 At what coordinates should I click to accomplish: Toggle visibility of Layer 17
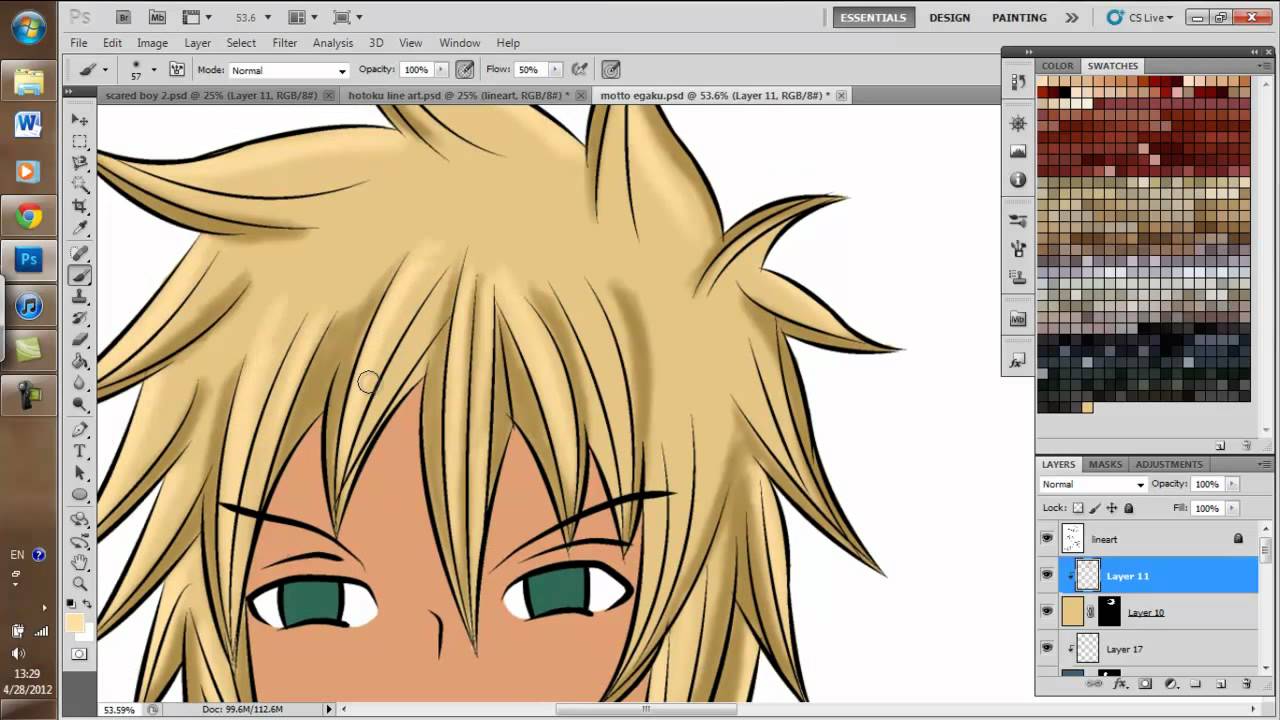click(1047, 648)
